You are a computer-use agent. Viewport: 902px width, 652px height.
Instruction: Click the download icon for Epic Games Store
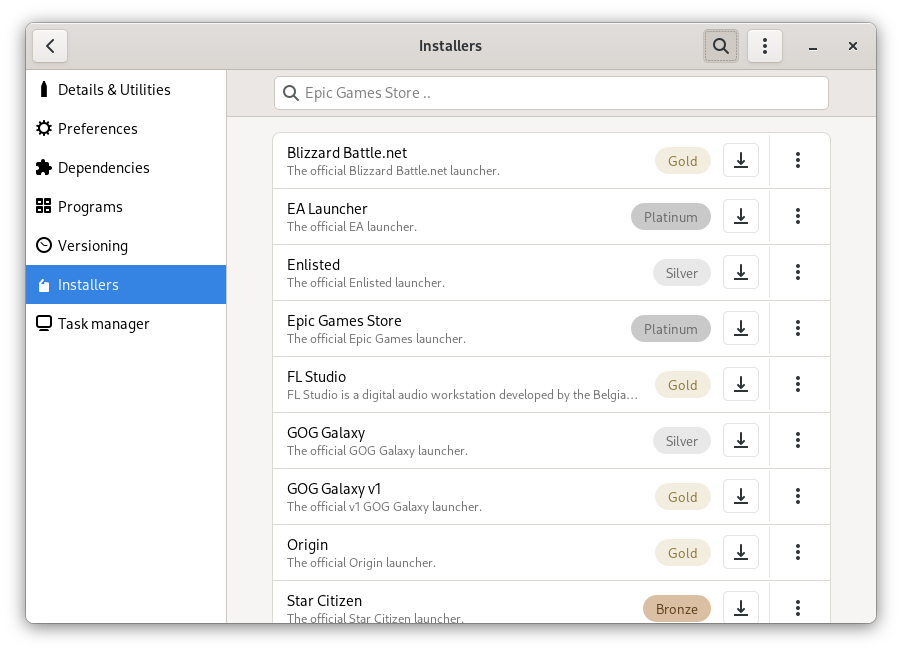click(741, 328)
